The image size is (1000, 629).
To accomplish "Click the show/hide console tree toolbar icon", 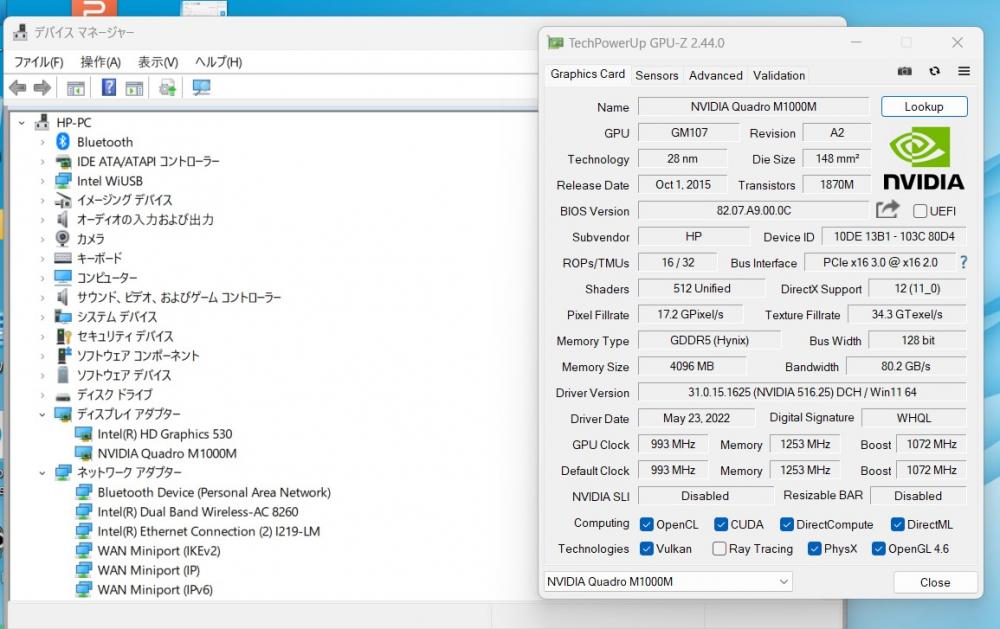I will point(76,88).
